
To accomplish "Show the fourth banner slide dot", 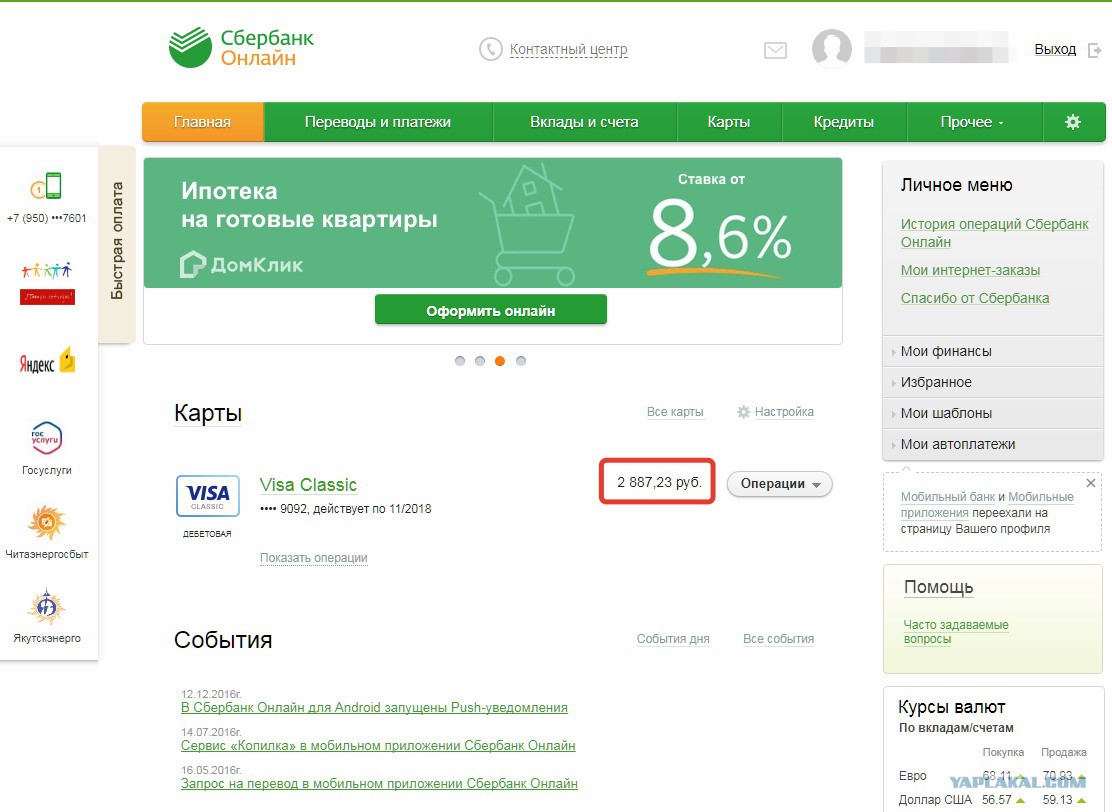I will [521, 361].
